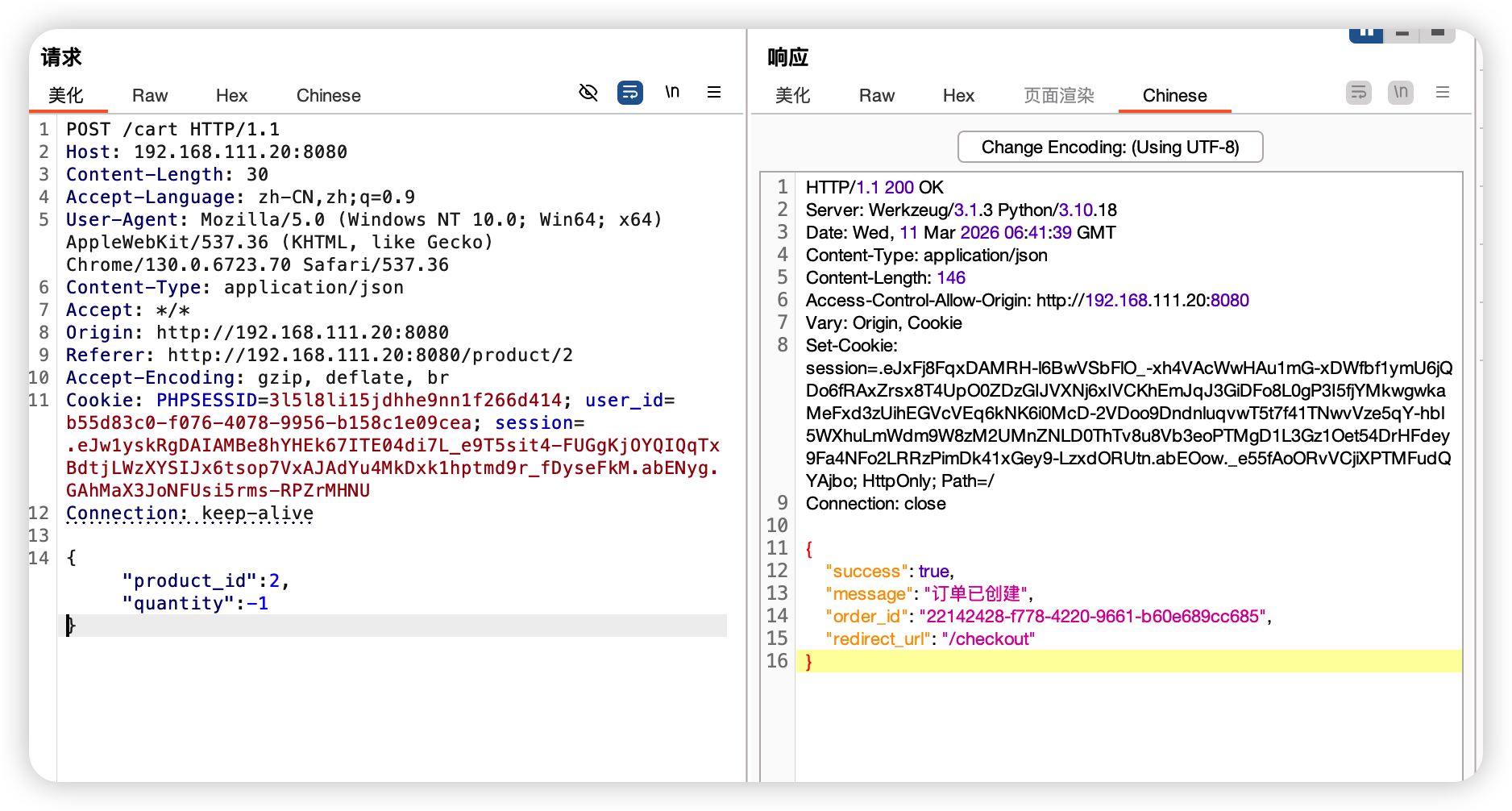The height and width of the screenshot is (811, 1512).
Task: Click the Change Encoding (Using UTF-8) button
Action: [1110, 148]
